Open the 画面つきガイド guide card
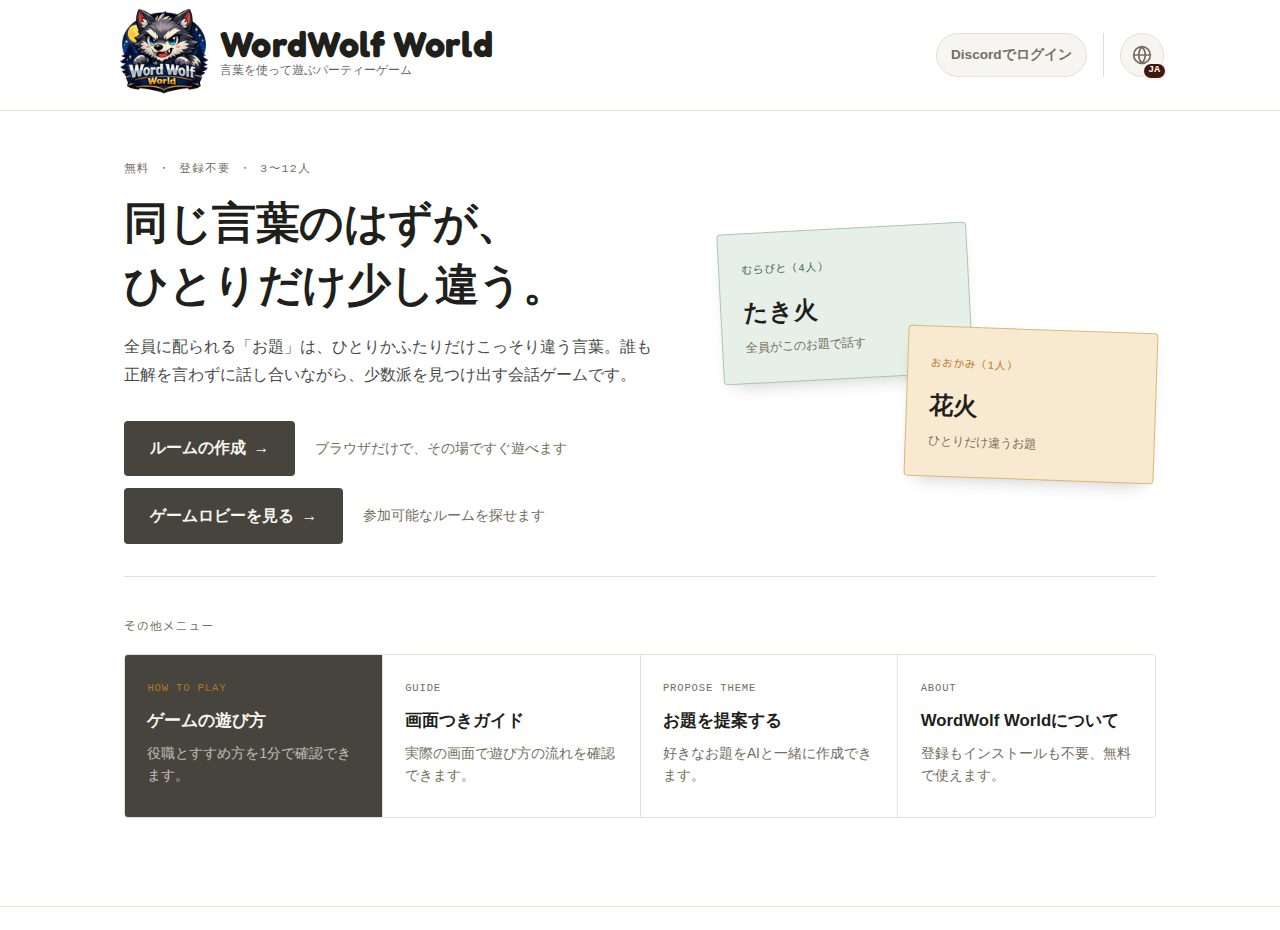The height and width of the screenshot is (930, 1280). [511, 736]
